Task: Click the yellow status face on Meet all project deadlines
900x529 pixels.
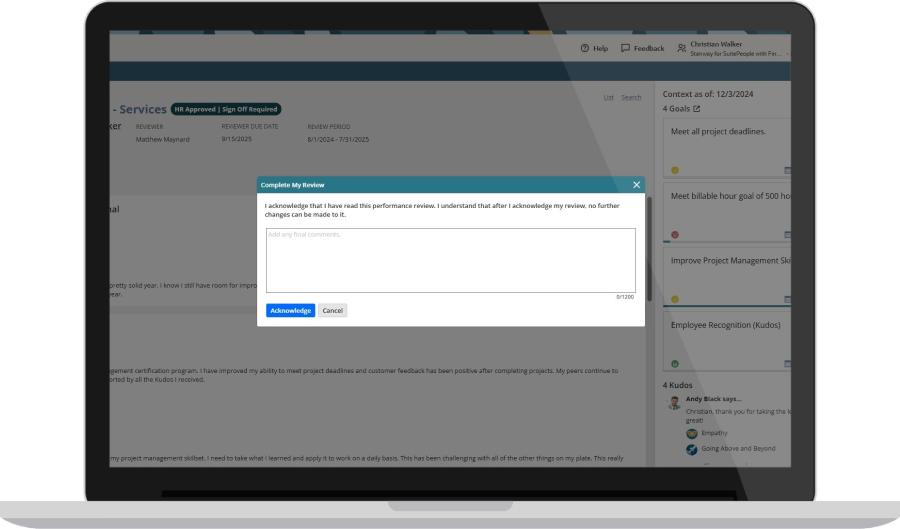Action: click(675, 170)
